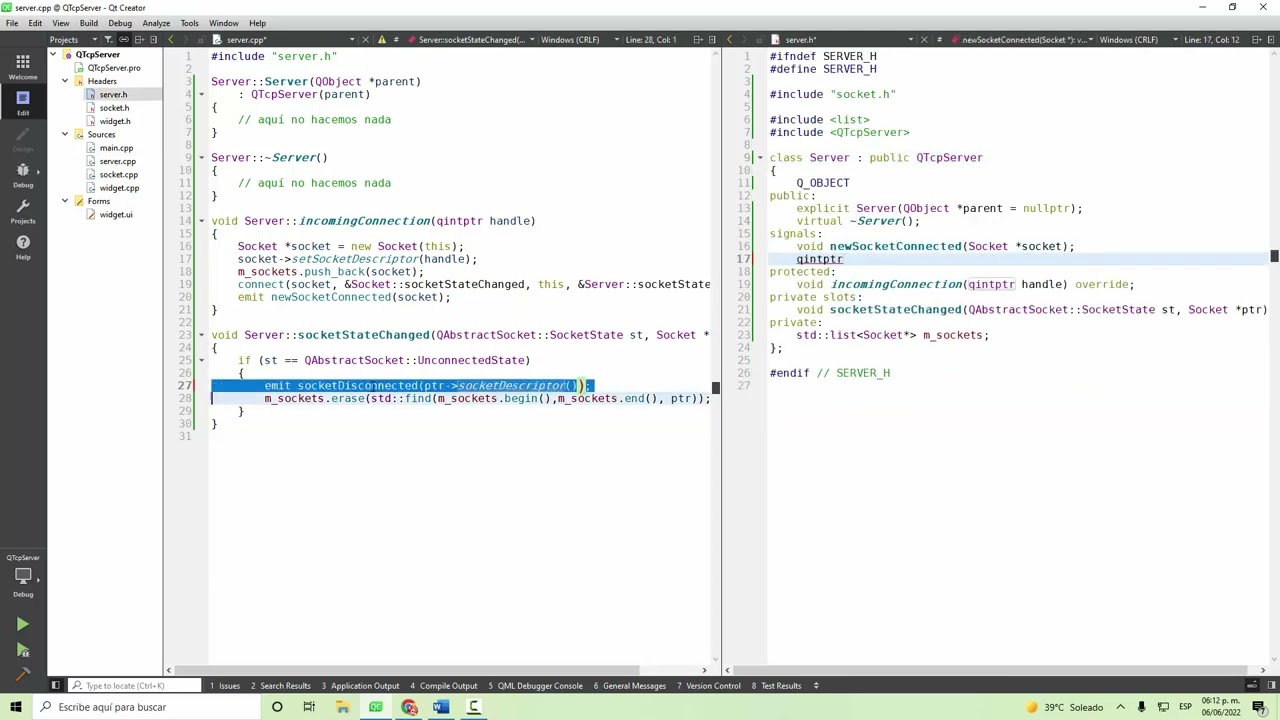The image size is (1280, 720).
Task: Open left editor Windows (CRLF) line ending dropdown
Action: (576, 40)
